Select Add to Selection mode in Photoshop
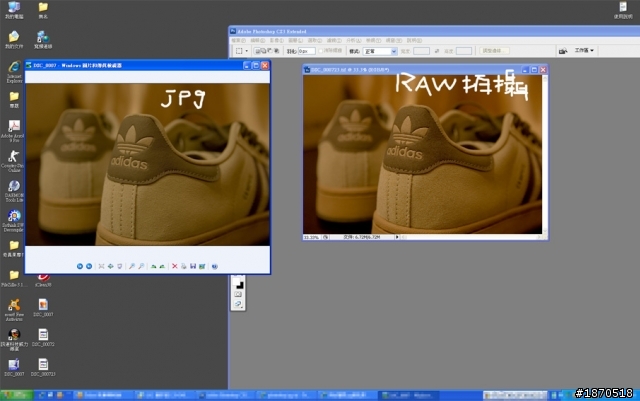 tap(264, 51)
